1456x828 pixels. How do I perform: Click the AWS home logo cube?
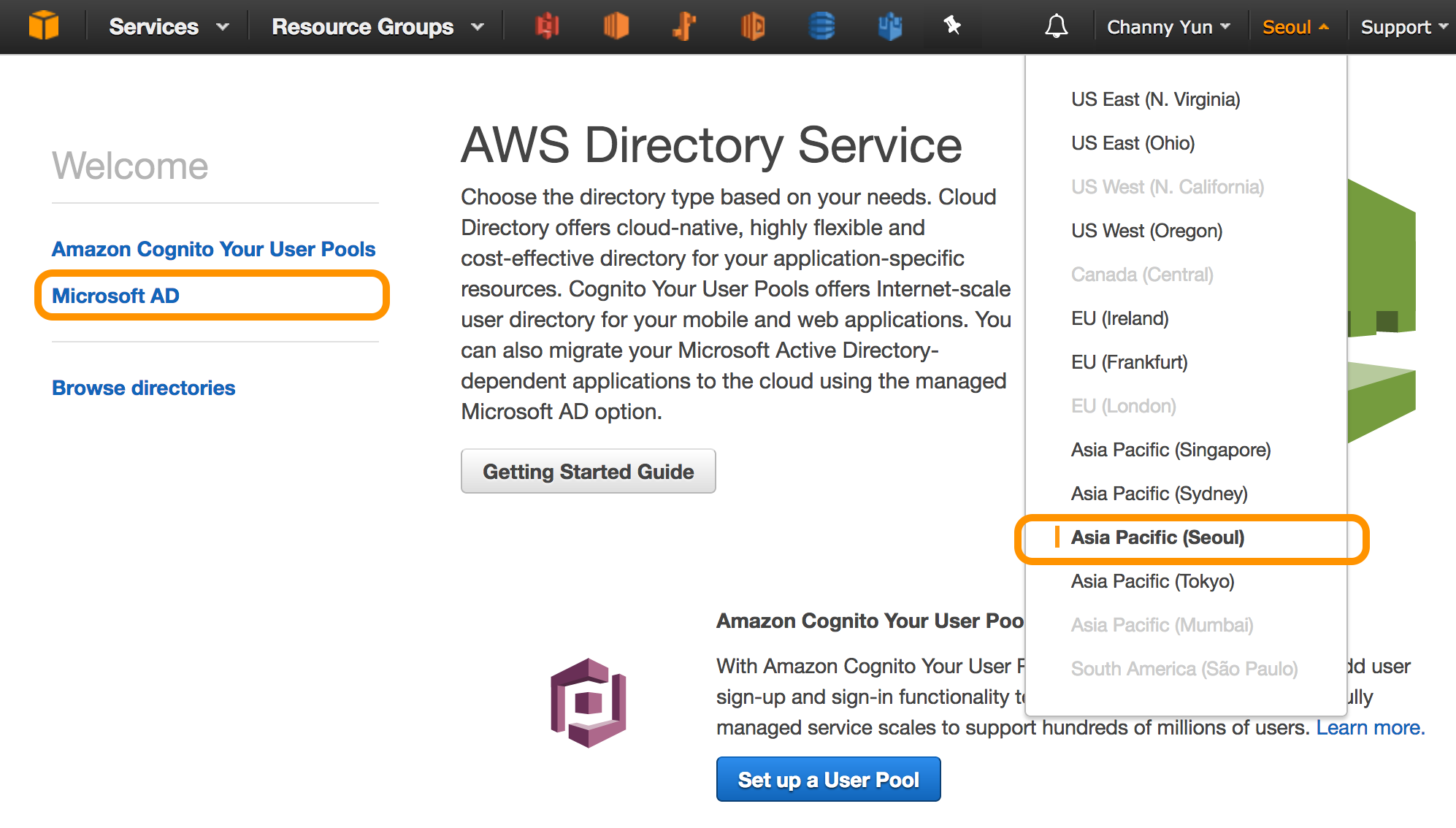click(x=43, y=24)
